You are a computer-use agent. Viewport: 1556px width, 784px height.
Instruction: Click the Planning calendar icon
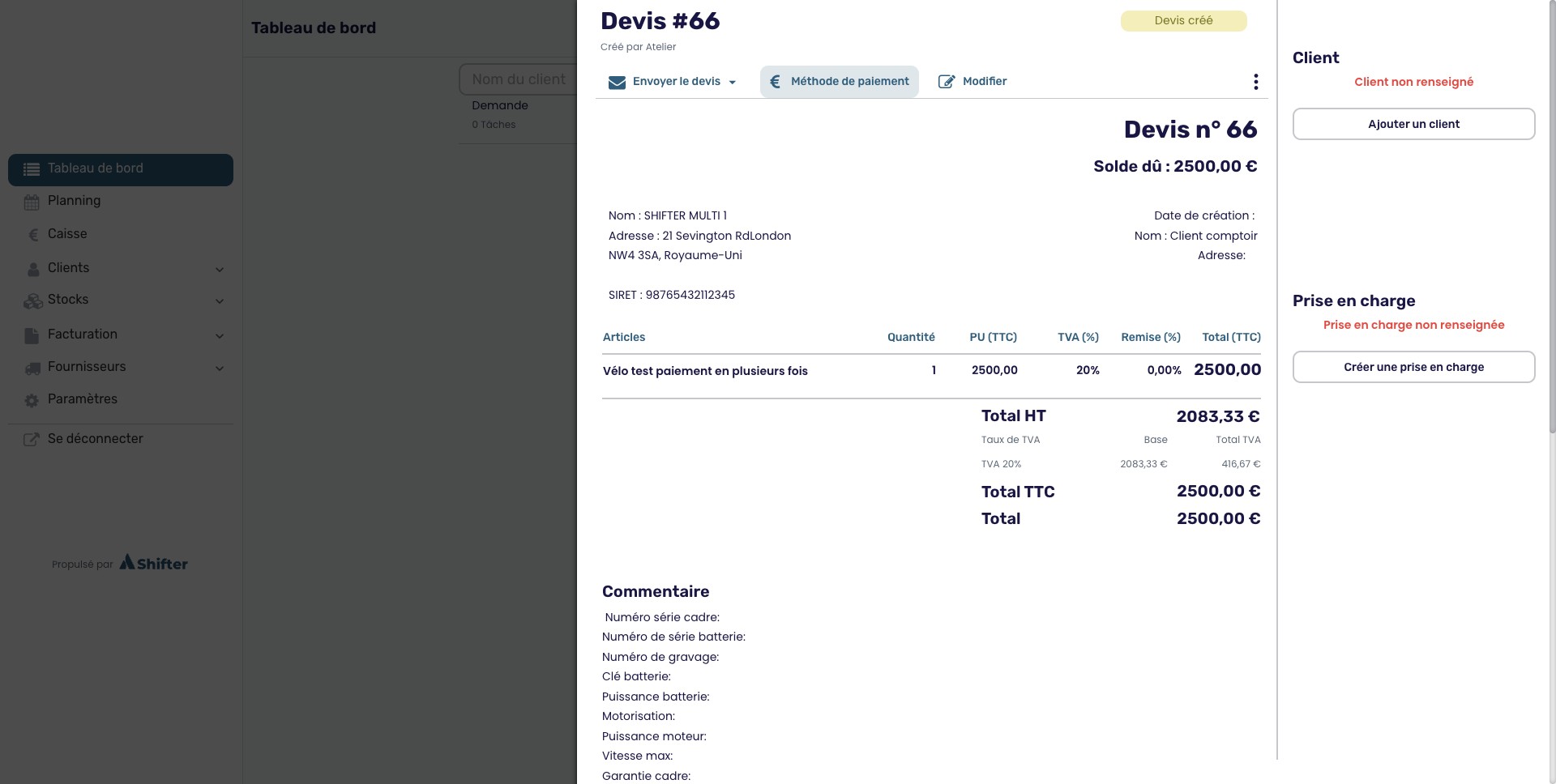pos(32,202)
